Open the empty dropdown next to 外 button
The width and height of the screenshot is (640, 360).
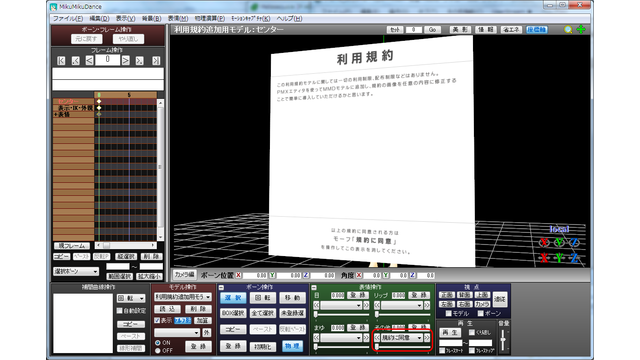(x=177, y=333)
